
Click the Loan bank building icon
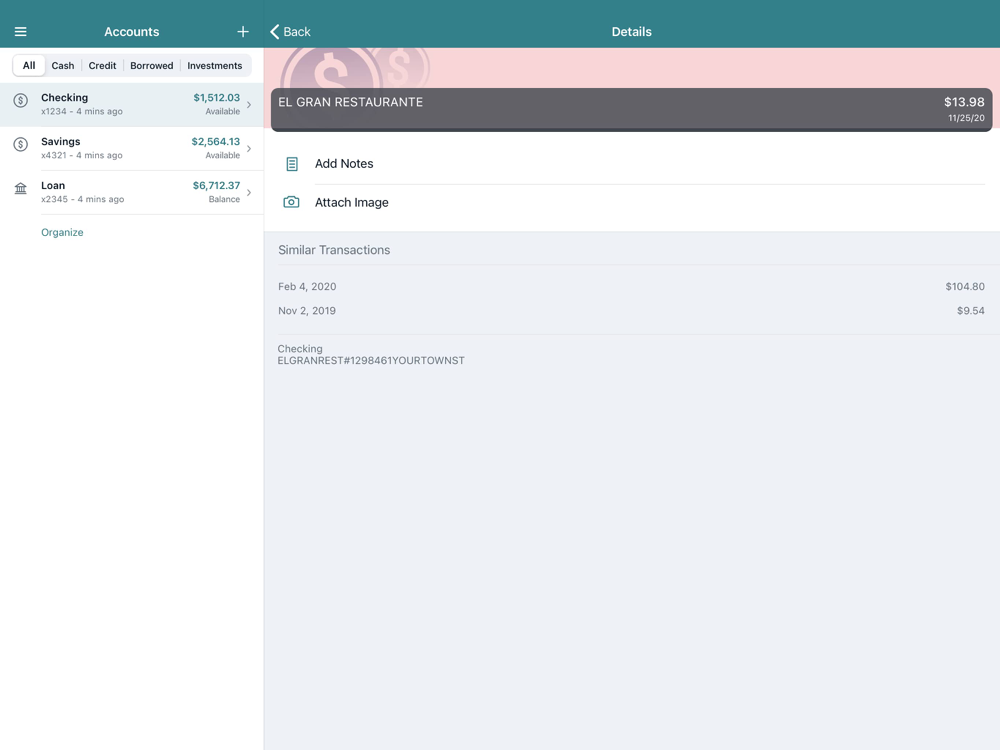click(x=20, y=189)
